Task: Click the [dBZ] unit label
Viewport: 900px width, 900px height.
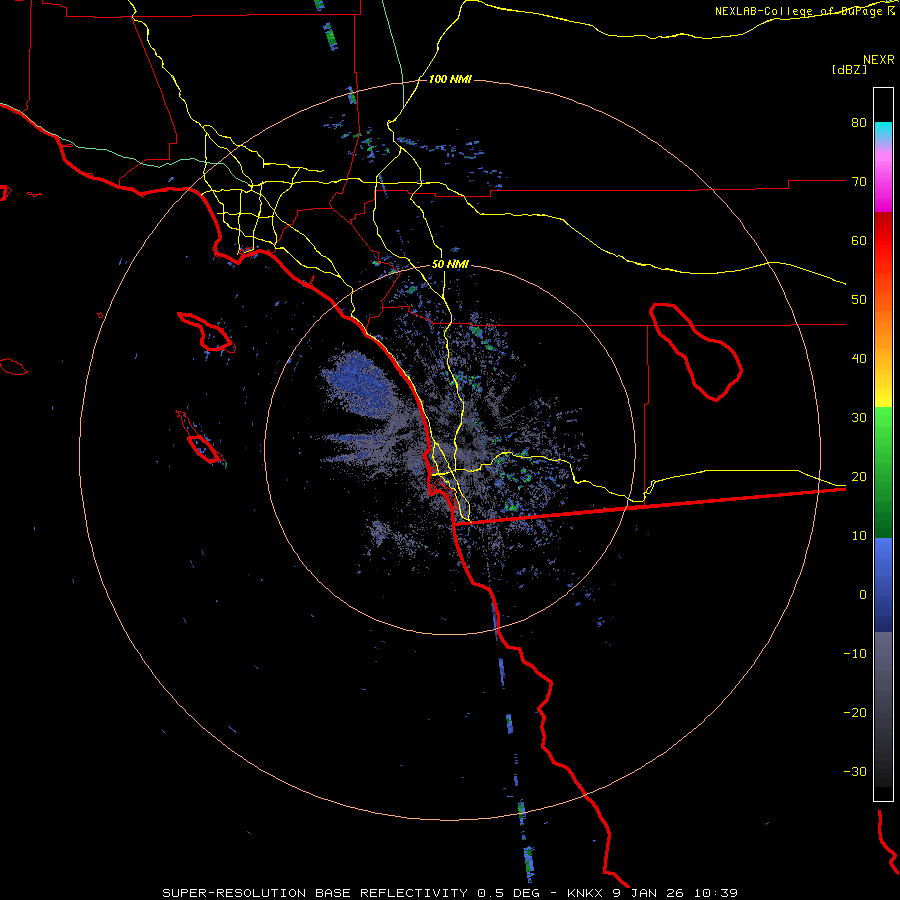Action: pos(849,69)
